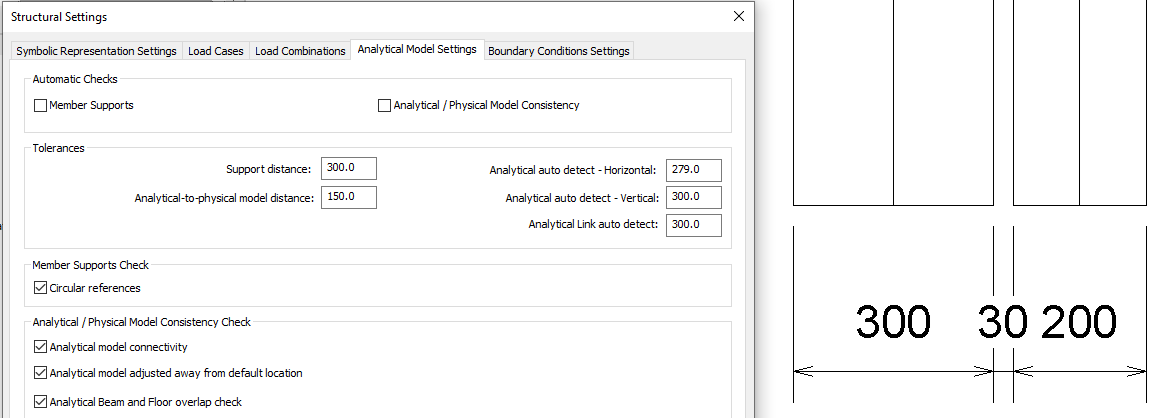Switch to the Load Combinations tab
Screen dimensions: 1160x418
pyautogui.click(x=300, y=51)
